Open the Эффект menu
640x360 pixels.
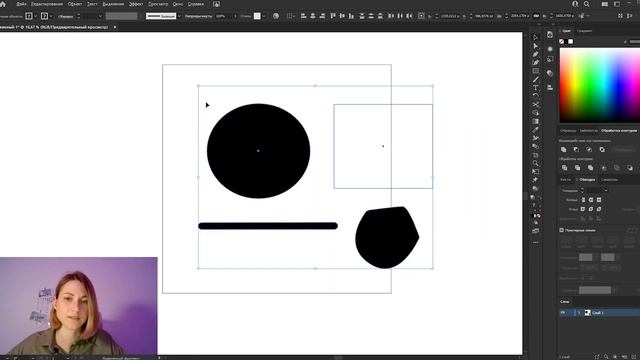point(136,4)
